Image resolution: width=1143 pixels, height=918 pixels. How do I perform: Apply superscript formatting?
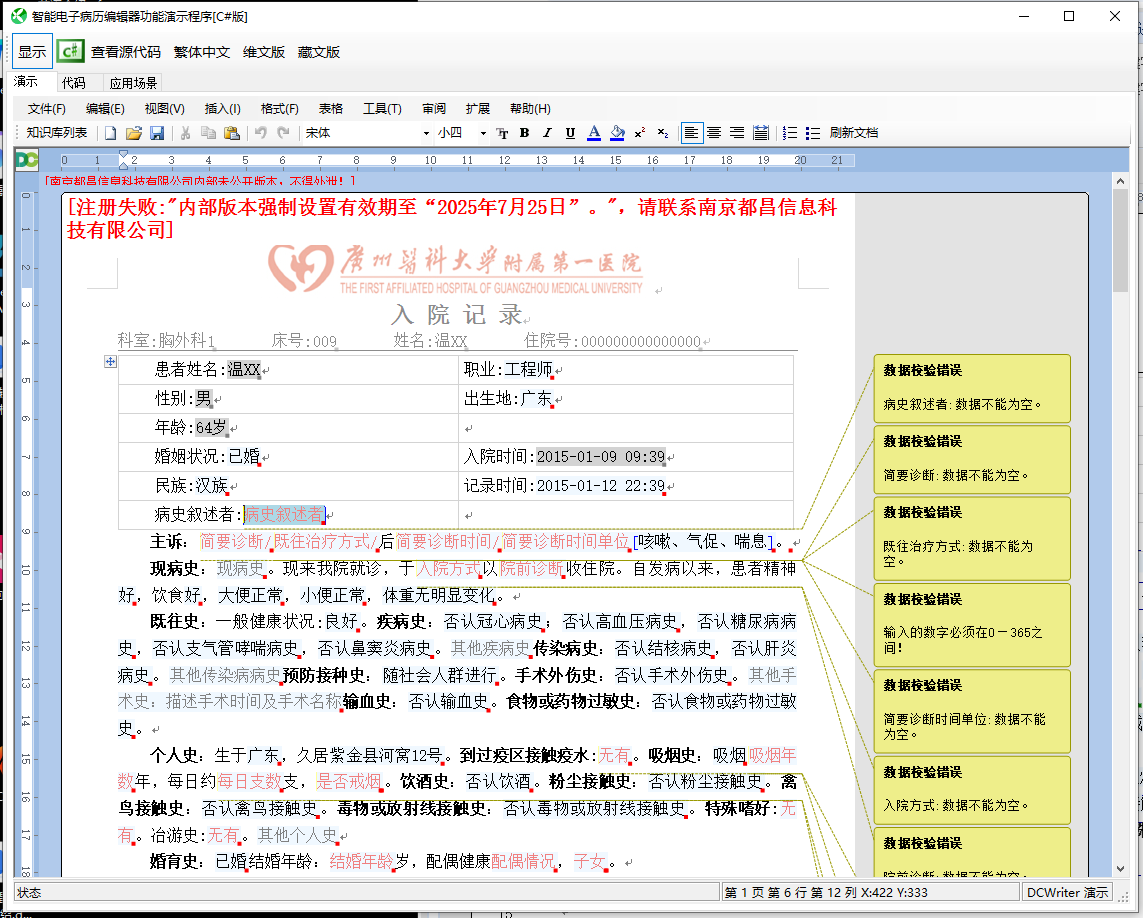coord(640,133)
